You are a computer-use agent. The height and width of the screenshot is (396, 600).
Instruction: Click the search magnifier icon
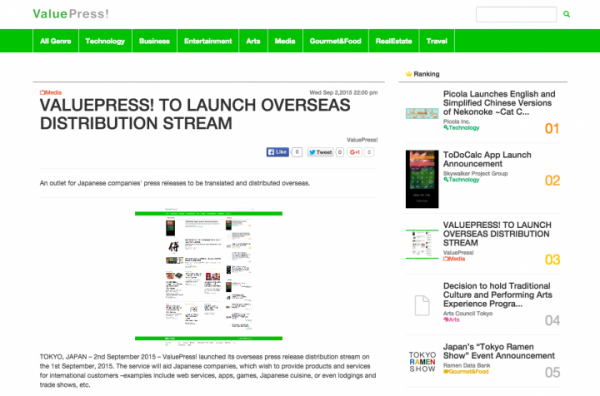point(566,14)
